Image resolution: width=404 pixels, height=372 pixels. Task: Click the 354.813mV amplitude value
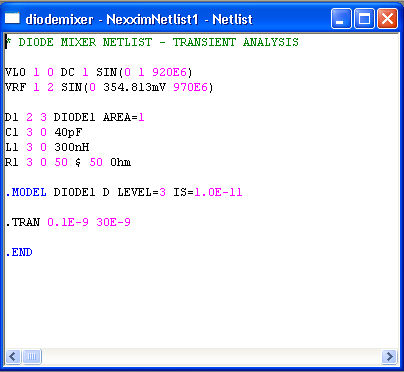click(134, 87)
